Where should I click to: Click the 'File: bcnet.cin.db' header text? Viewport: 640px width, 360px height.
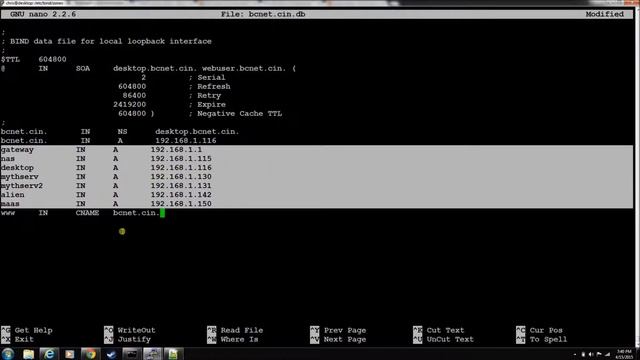tap(263, 14)
